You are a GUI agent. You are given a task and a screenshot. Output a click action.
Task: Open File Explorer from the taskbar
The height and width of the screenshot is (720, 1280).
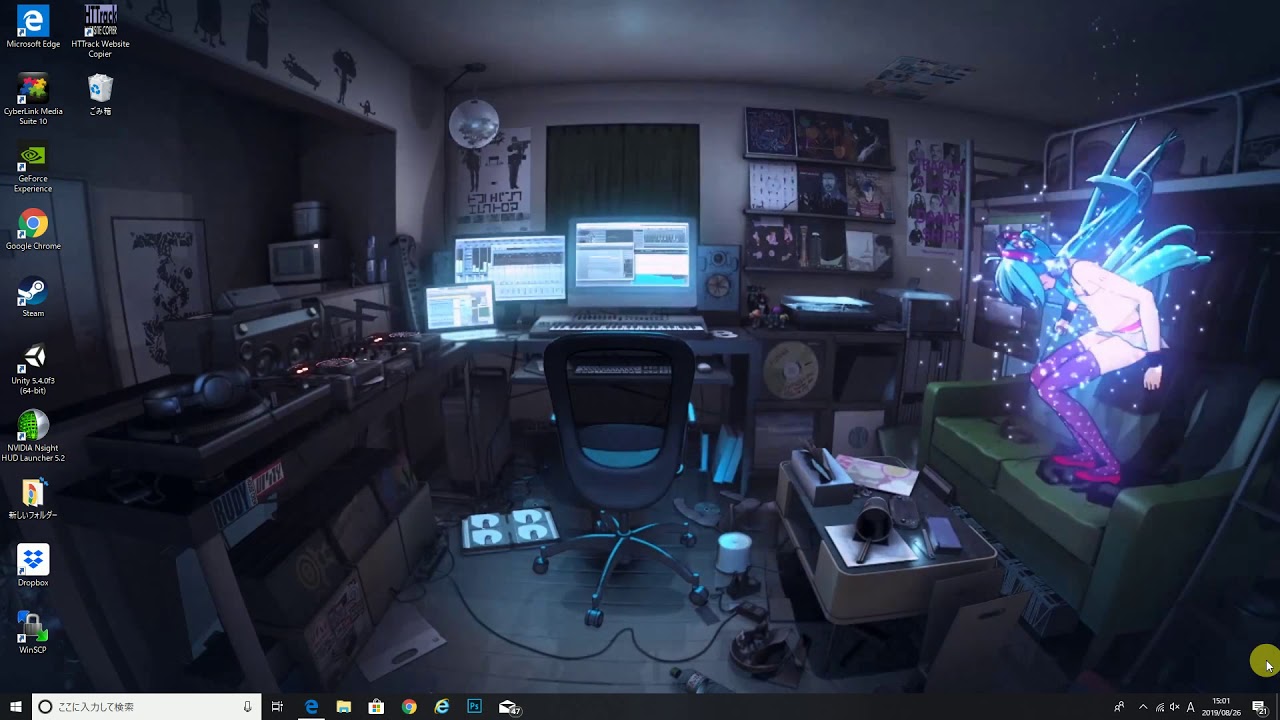[344, 707]
